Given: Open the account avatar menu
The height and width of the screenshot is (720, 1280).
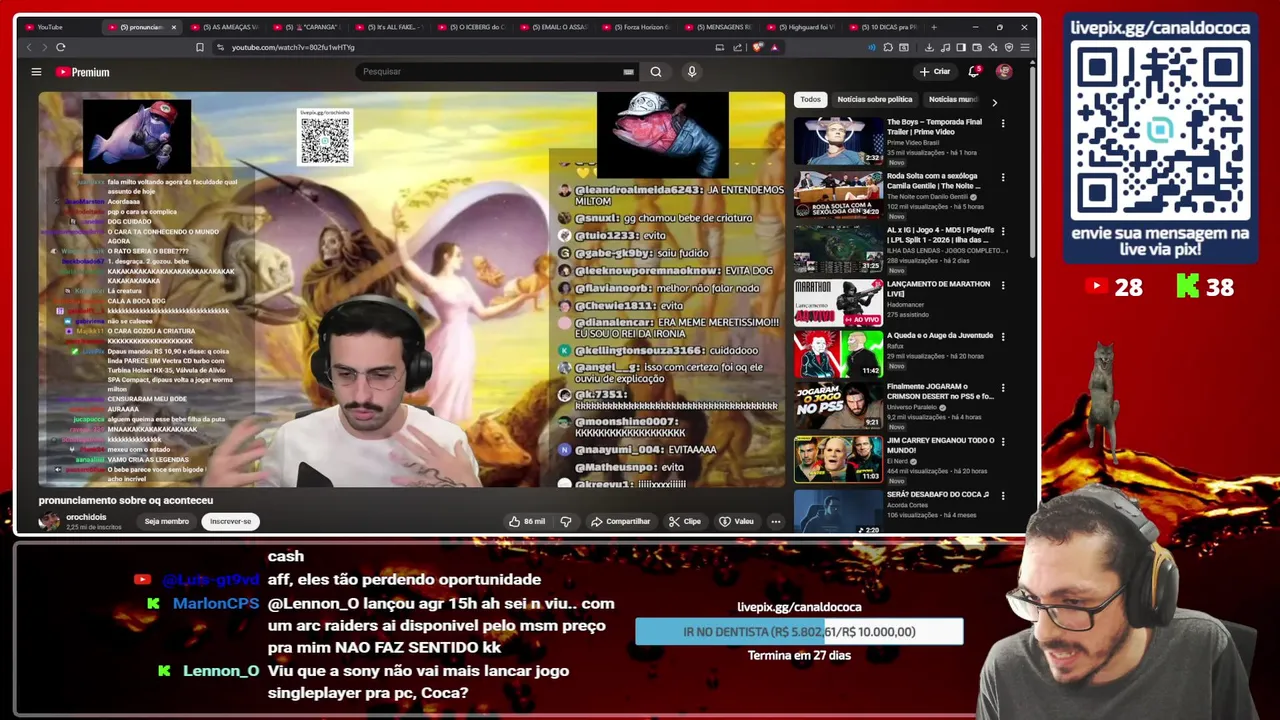Looking at the screenshot, I should [1004, 72].
